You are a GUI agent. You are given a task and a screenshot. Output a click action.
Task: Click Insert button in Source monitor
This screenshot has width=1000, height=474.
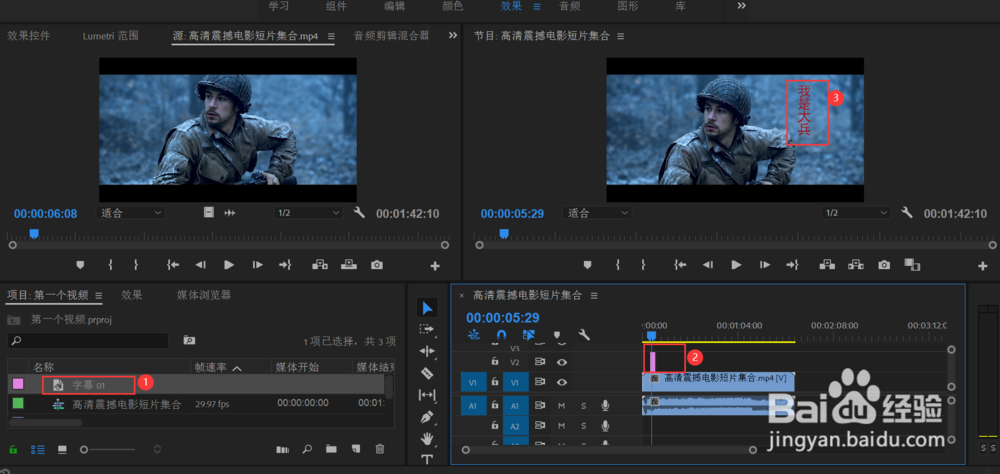(320, 265)
